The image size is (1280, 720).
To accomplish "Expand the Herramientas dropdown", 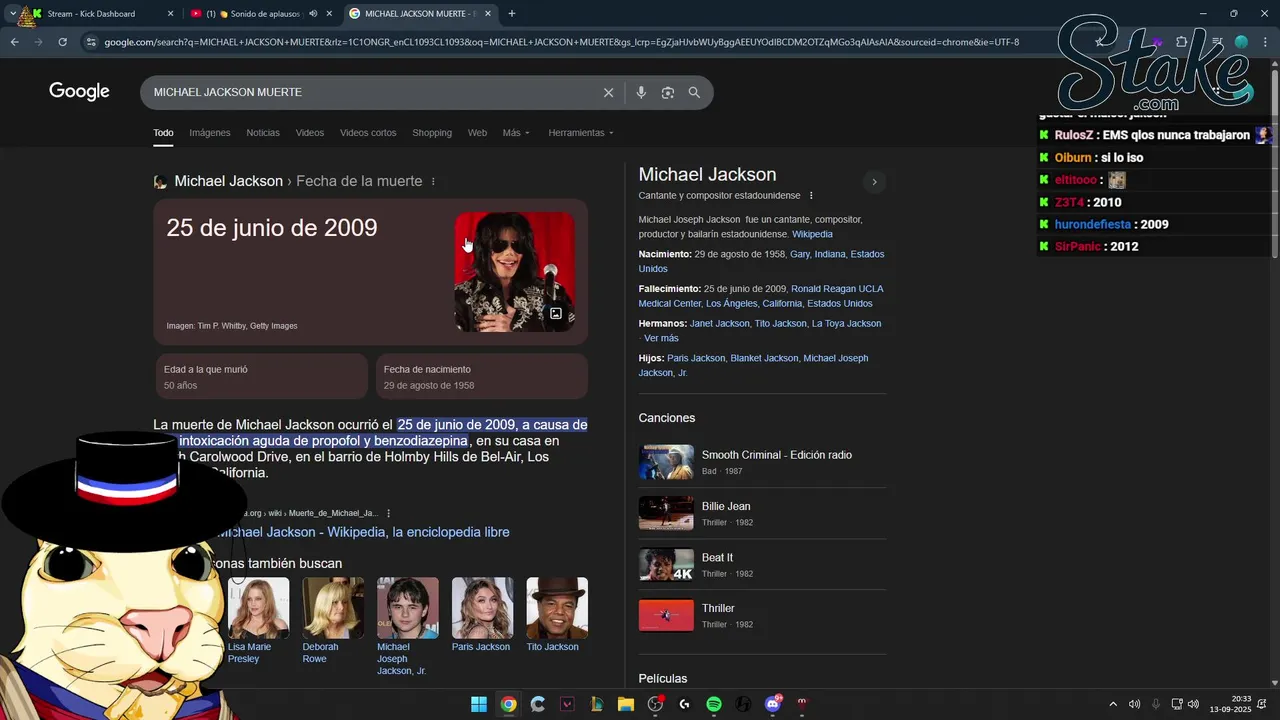I will tap(581, 133).
